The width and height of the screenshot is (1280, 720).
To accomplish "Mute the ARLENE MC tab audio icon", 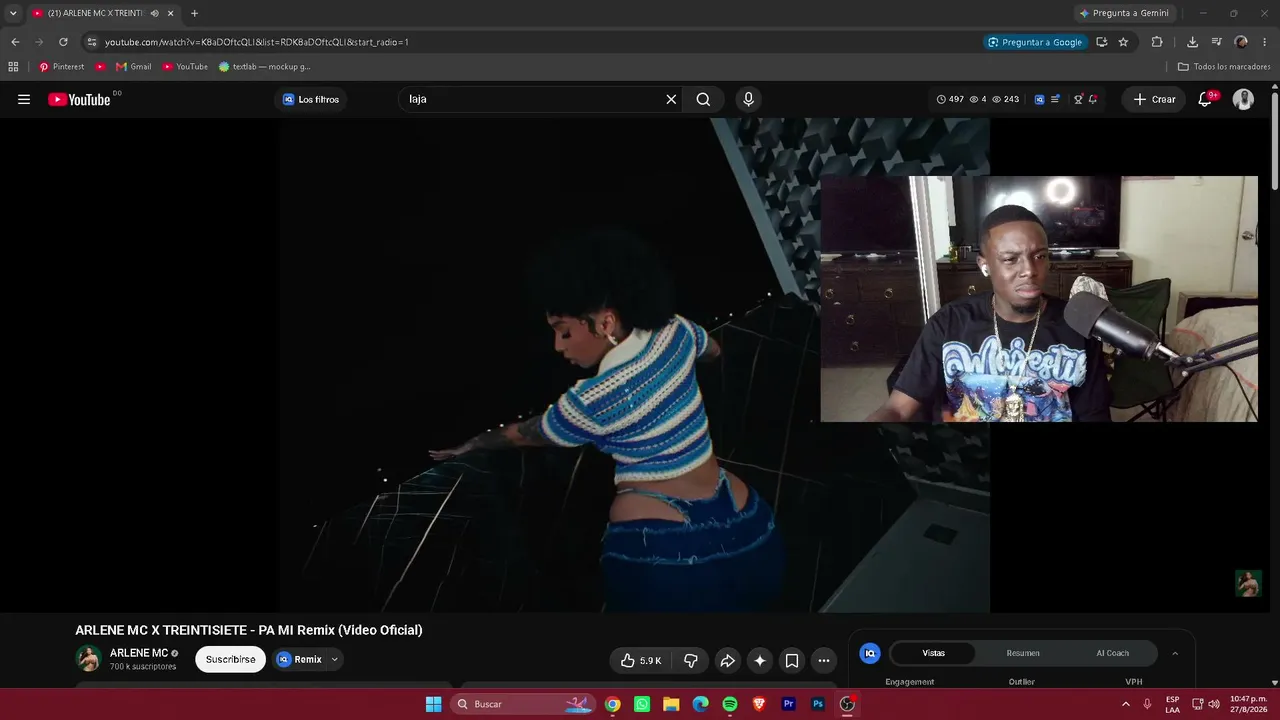I will click(x=154, y=13).
